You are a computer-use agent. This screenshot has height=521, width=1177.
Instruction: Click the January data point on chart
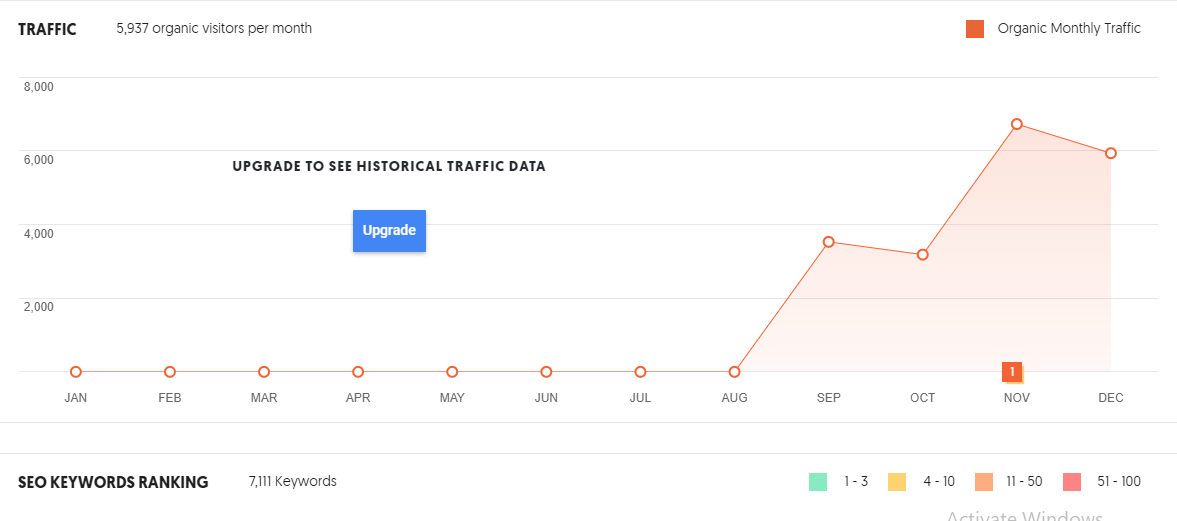tap(76, 372)
